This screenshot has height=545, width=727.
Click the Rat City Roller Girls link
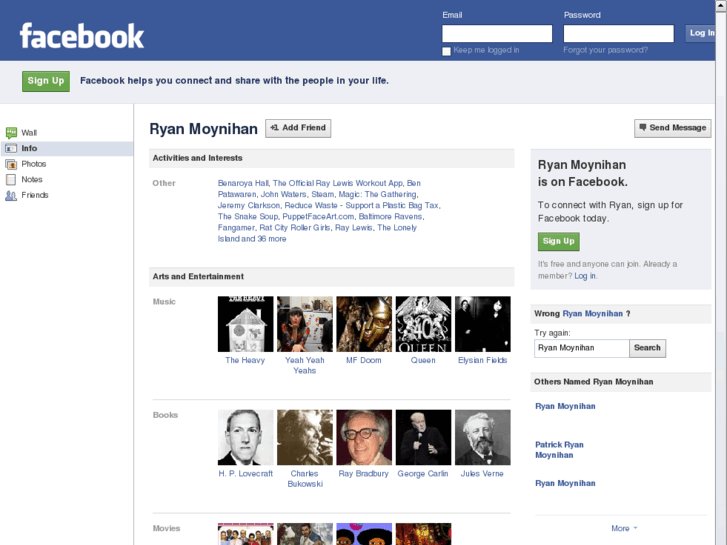click(x=294, y=228)
